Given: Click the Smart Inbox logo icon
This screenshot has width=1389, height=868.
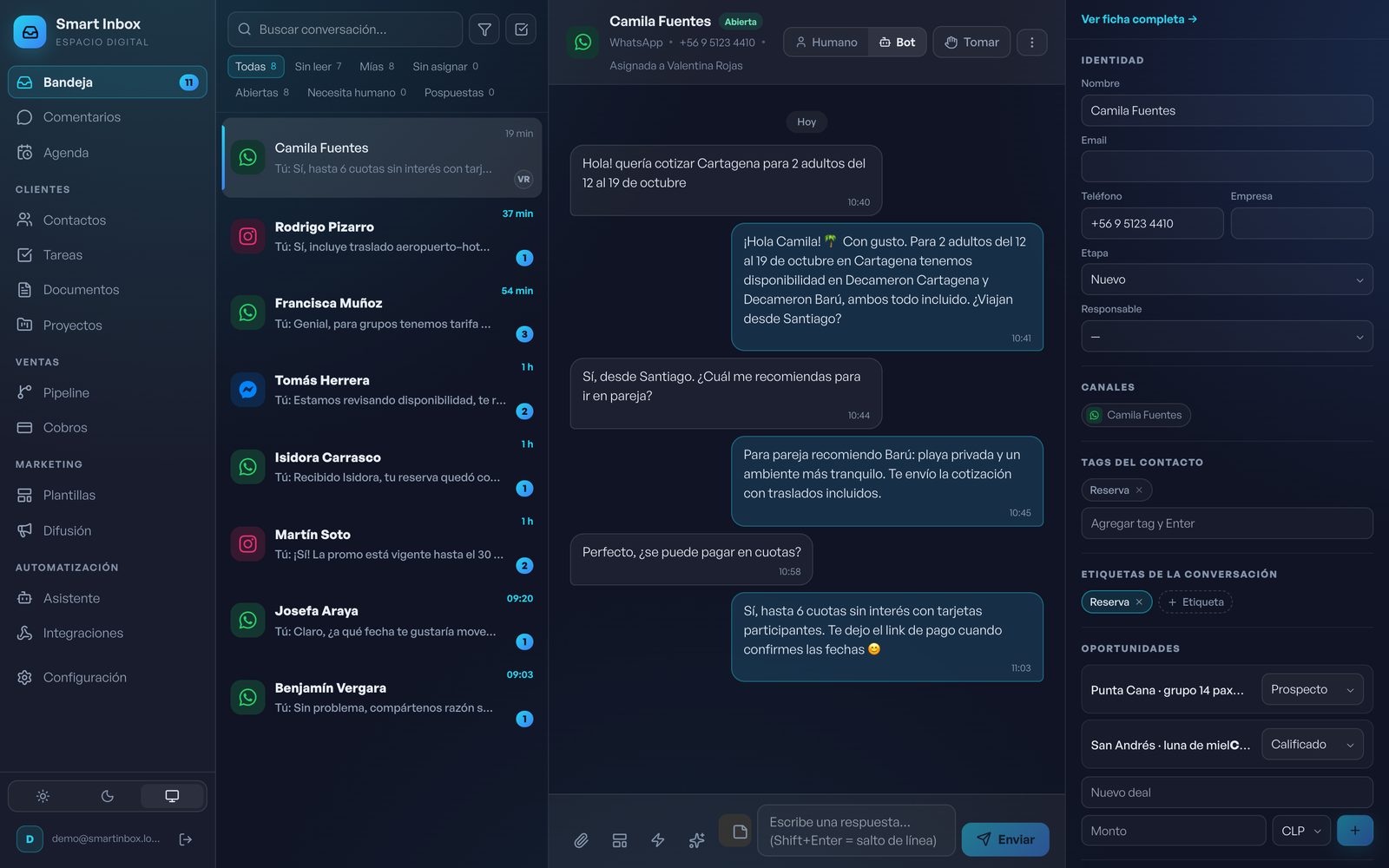Looking at the screenshot, I should click(30, 32).
